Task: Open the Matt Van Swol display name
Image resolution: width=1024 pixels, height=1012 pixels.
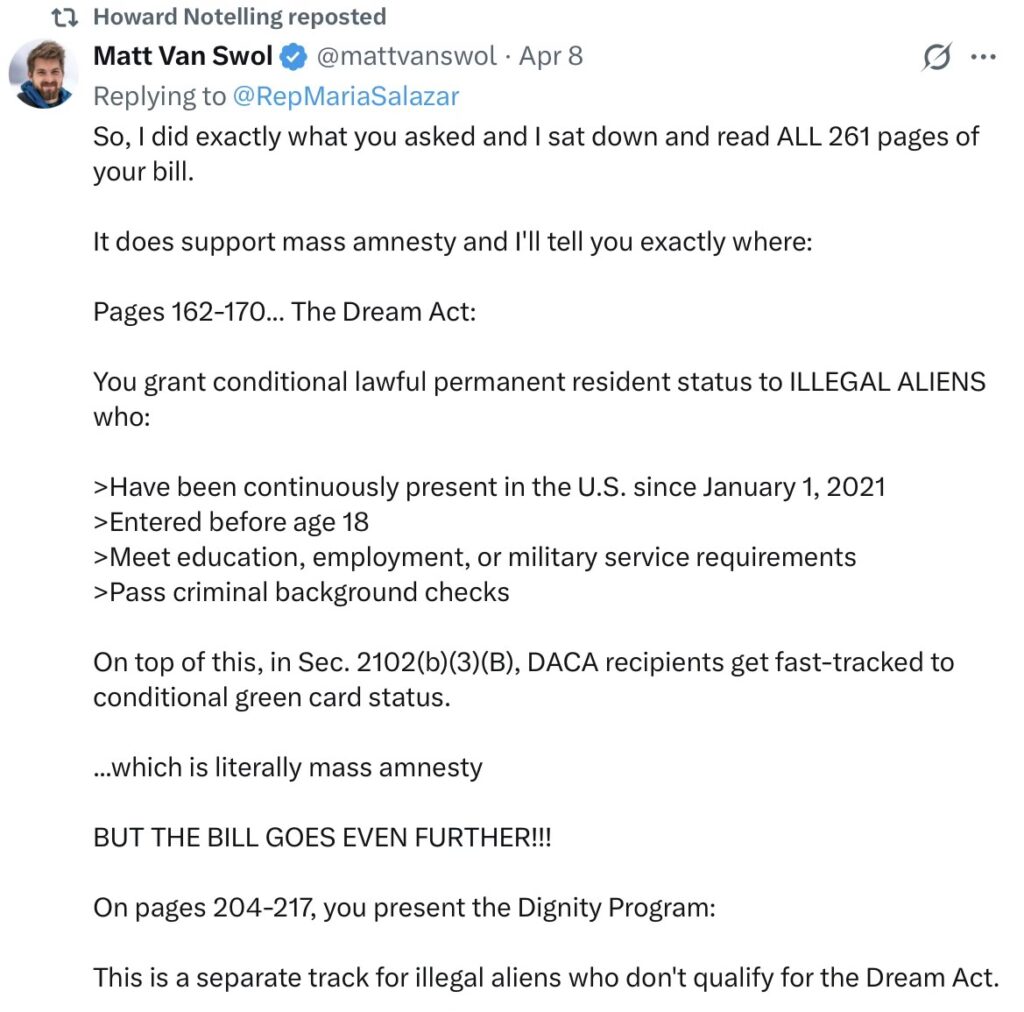Action: [183, 57]
